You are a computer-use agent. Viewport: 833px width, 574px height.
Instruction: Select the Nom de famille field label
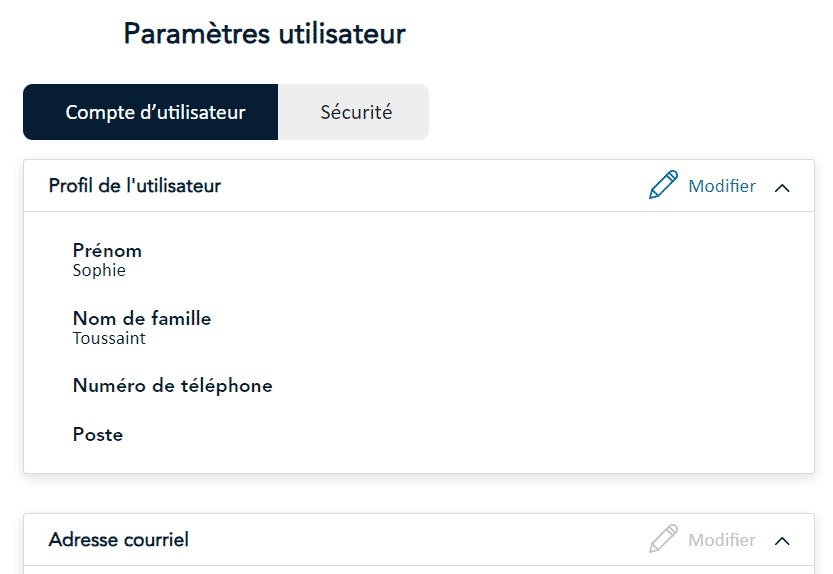(x=142, y=318)
